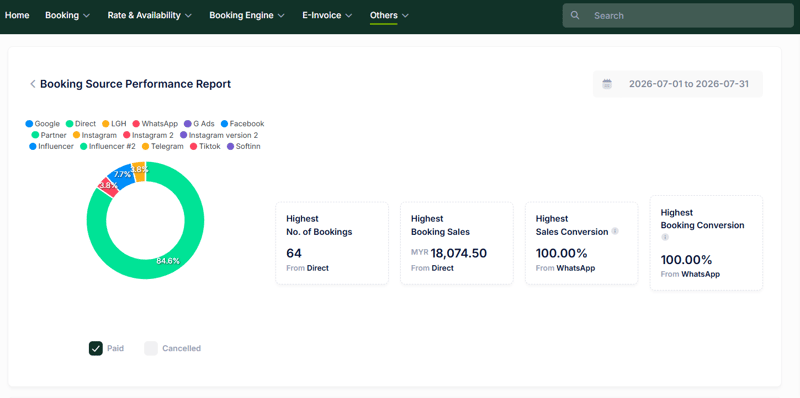
Task: Open the Others menu
Action: [x=389, y=15]
